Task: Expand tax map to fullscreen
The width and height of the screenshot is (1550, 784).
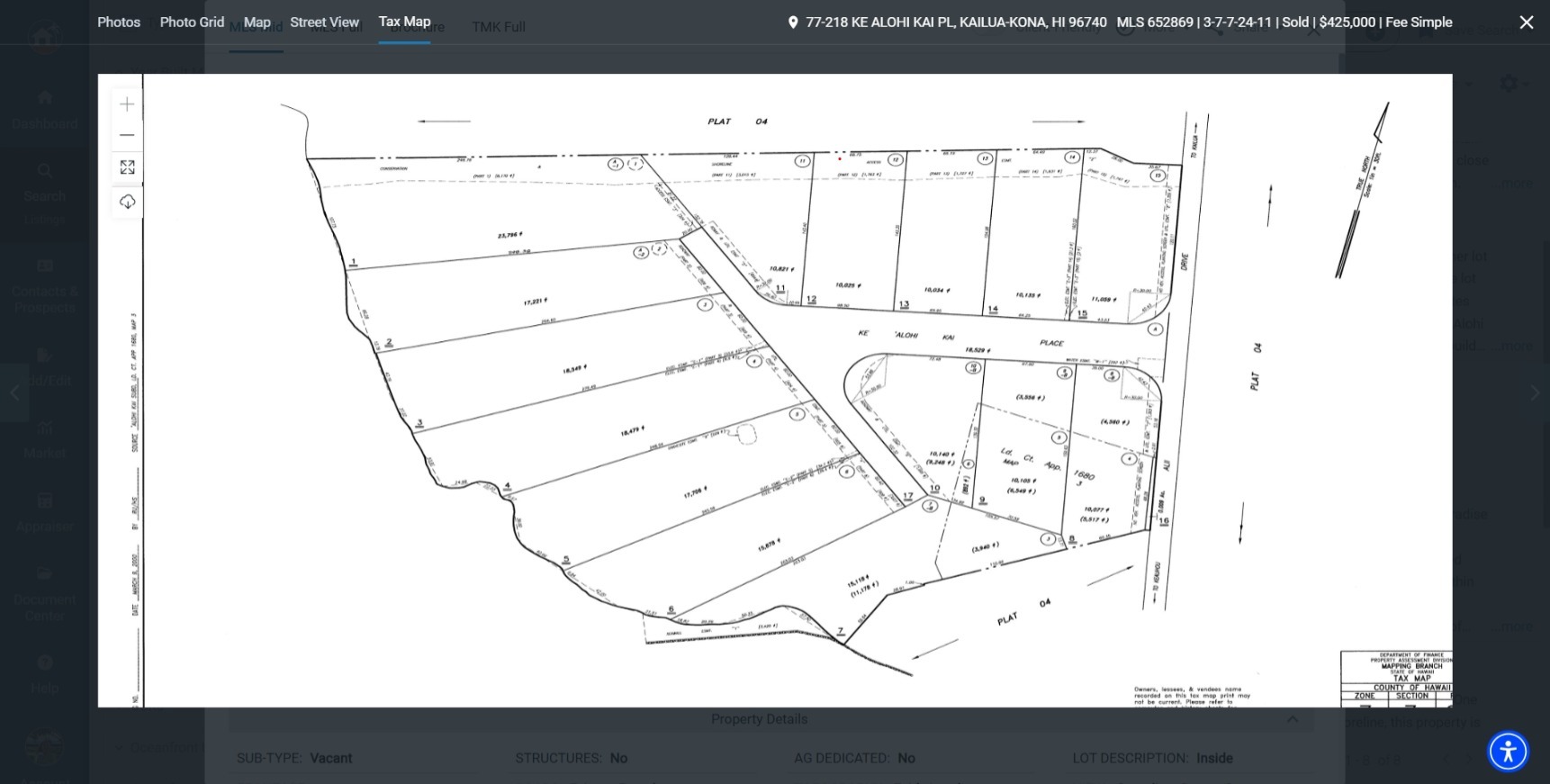Action: tap(127, 167)
